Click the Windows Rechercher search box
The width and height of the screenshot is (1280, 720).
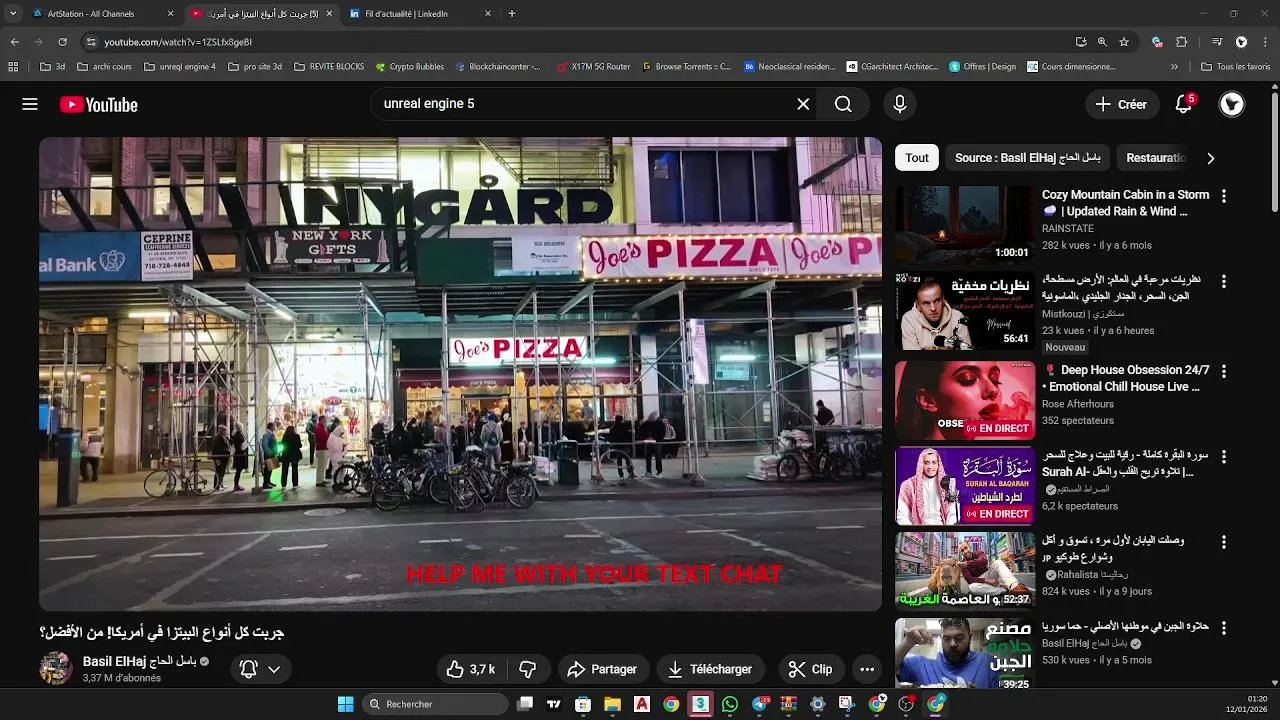click(x=435, y=704)
